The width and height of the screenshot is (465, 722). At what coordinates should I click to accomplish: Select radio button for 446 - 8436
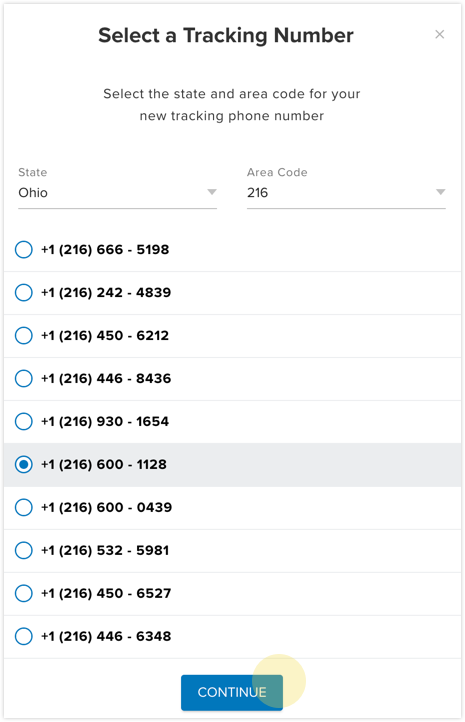point(23,378)
